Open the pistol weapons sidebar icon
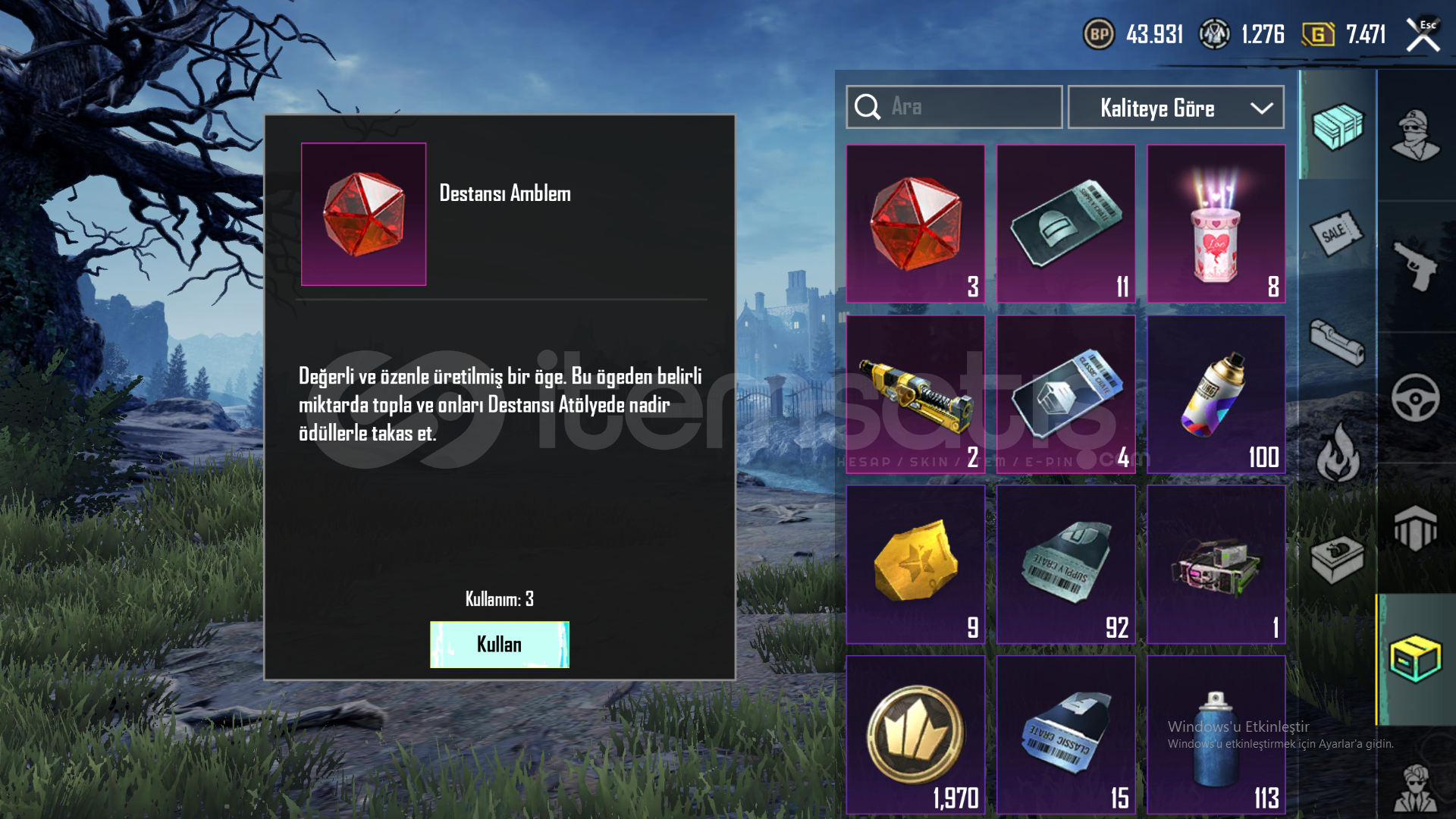Viewport: 1456px width, 819px height. (x=1415, y=265)
